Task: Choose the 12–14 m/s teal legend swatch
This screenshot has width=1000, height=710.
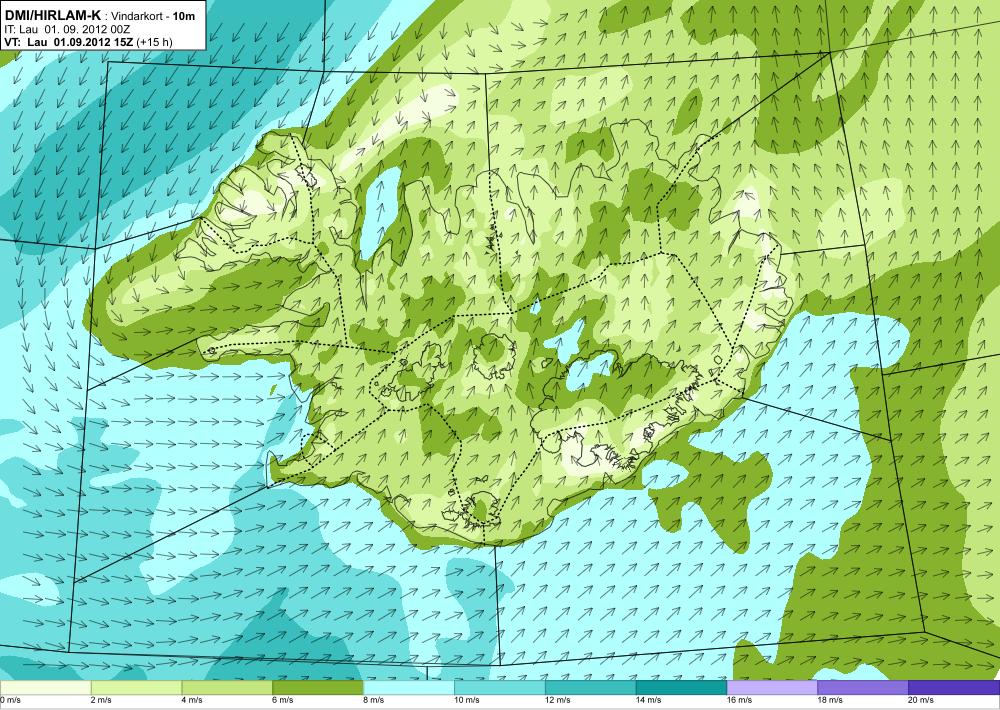Action: point(590,688)
